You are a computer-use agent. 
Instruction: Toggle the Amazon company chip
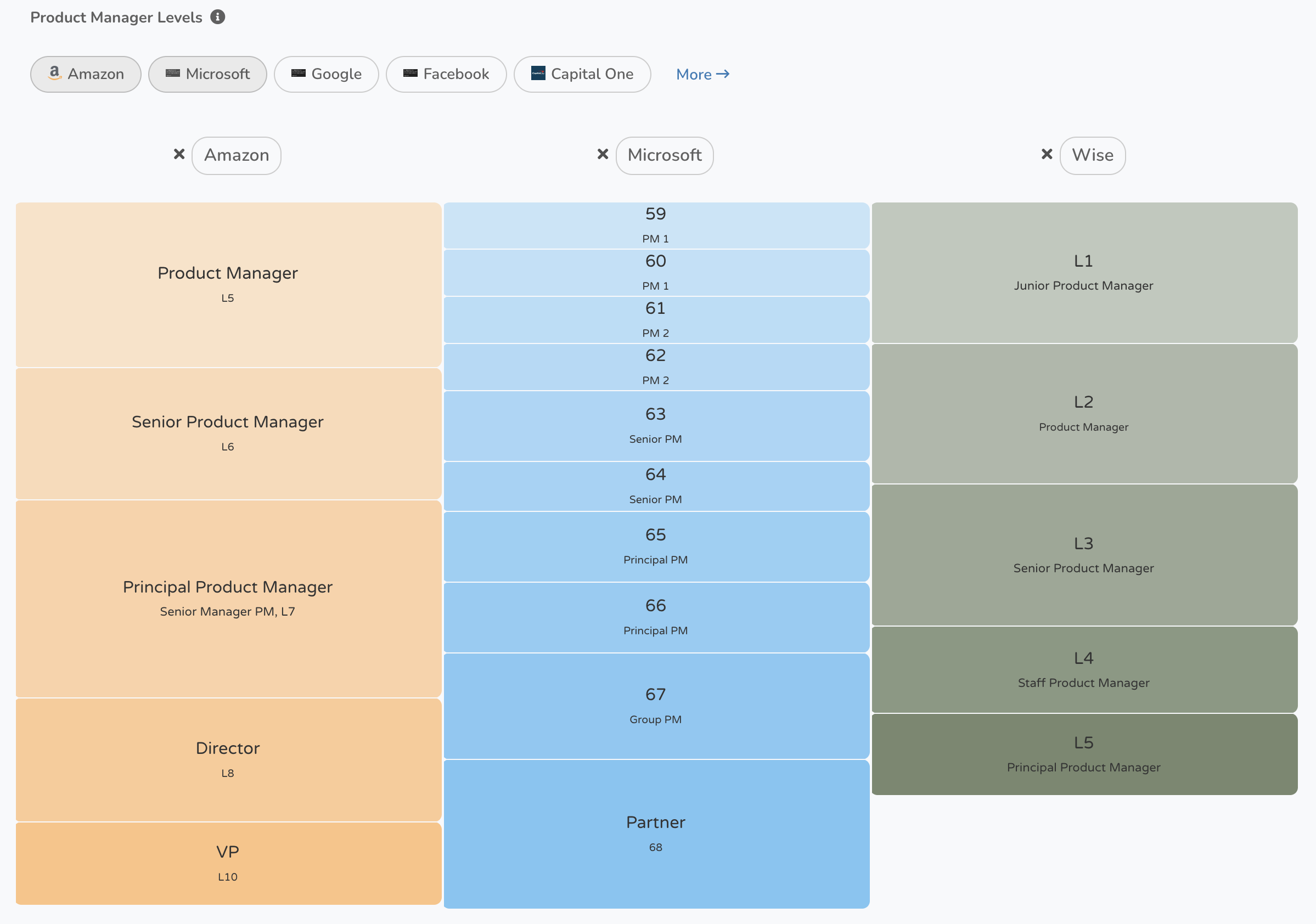tap(86, 74)
